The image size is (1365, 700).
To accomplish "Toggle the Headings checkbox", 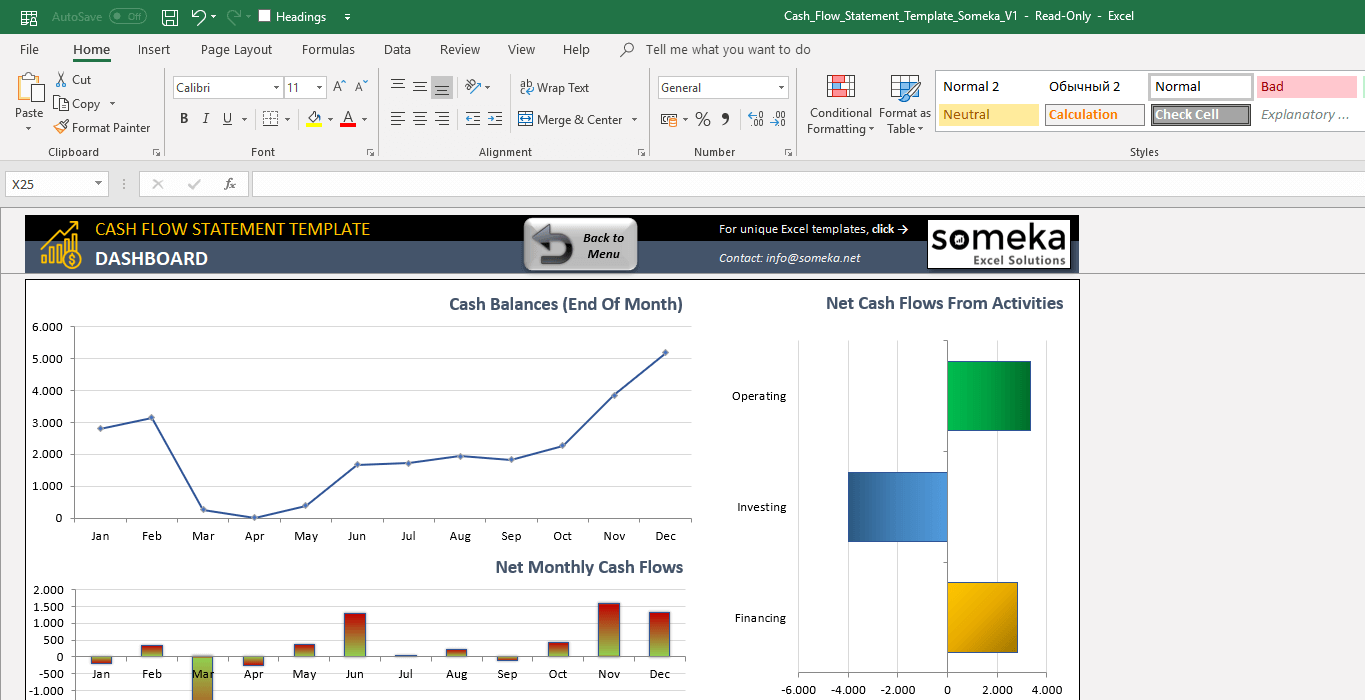I will click(x=264, y=16).
